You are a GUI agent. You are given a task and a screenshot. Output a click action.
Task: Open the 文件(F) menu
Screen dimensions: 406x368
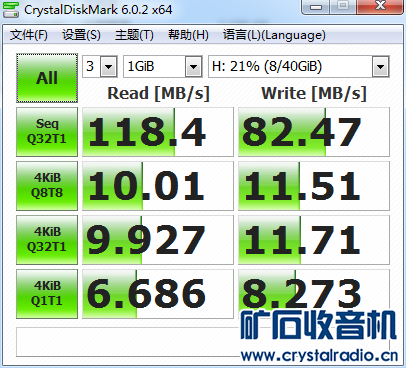pos(29,35)
